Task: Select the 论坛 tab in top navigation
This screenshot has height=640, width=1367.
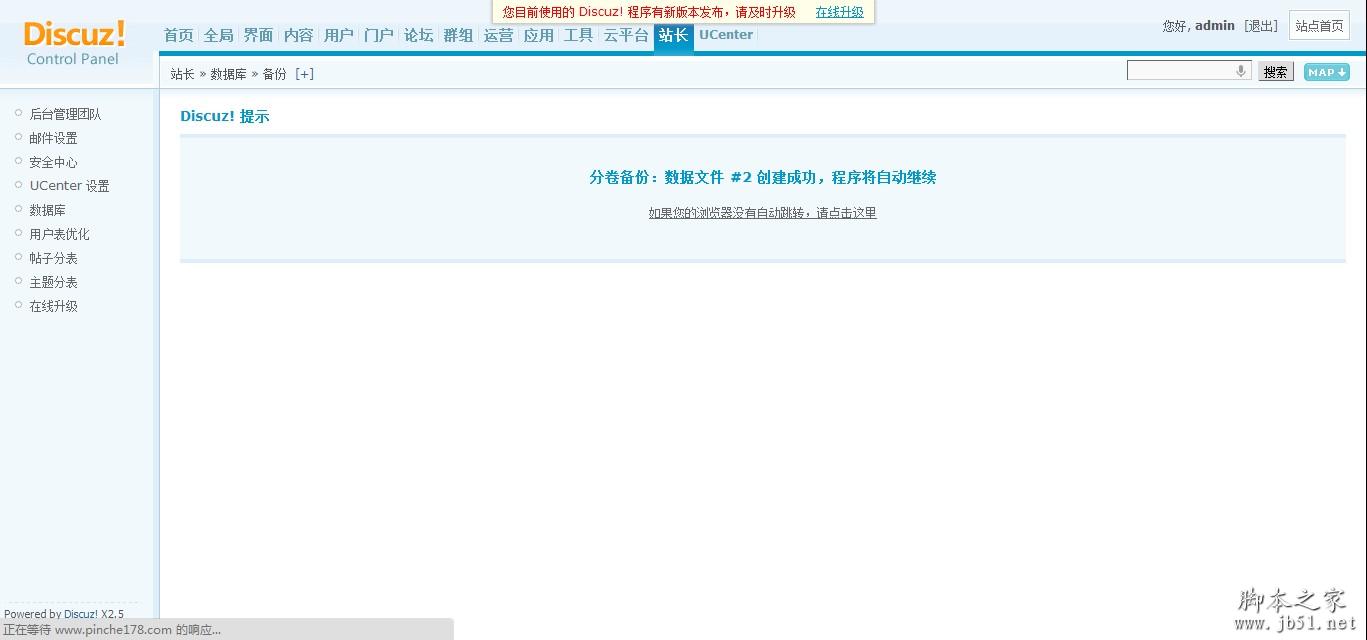Action: [418, 35]
